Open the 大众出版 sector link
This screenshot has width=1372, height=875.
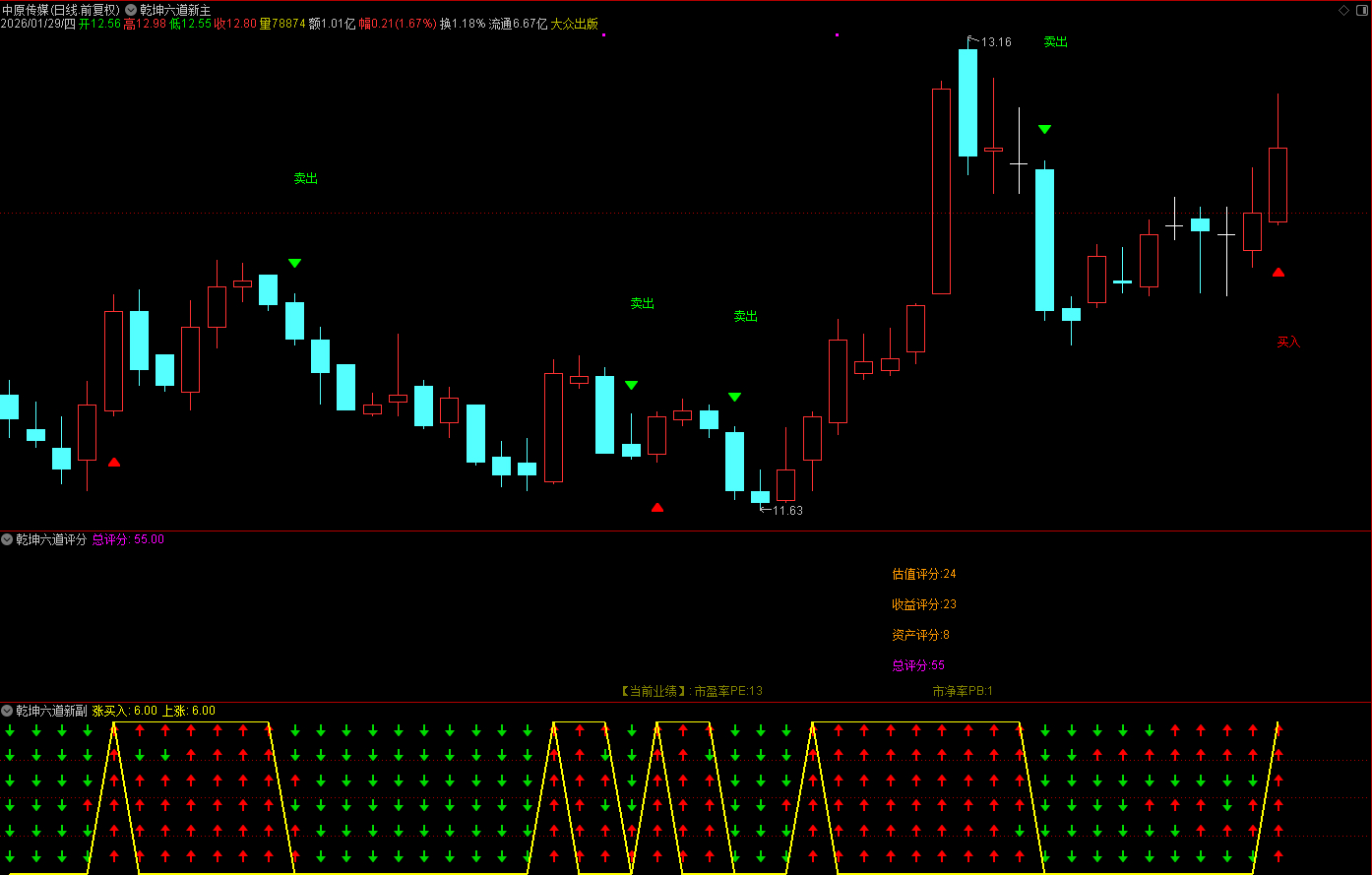point(574,24)
